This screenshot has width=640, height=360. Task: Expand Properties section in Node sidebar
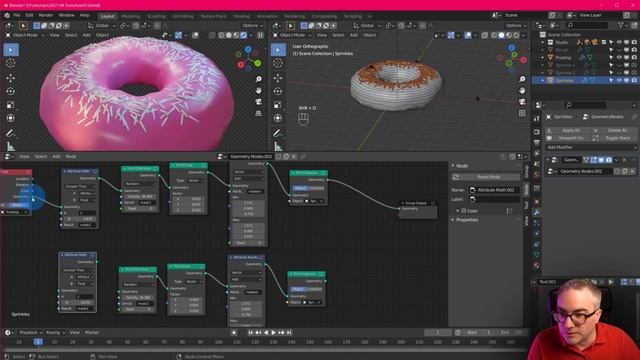point(453,220)
